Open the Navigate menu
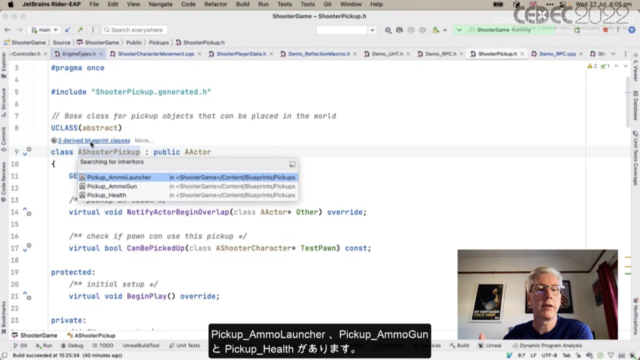 160,4
